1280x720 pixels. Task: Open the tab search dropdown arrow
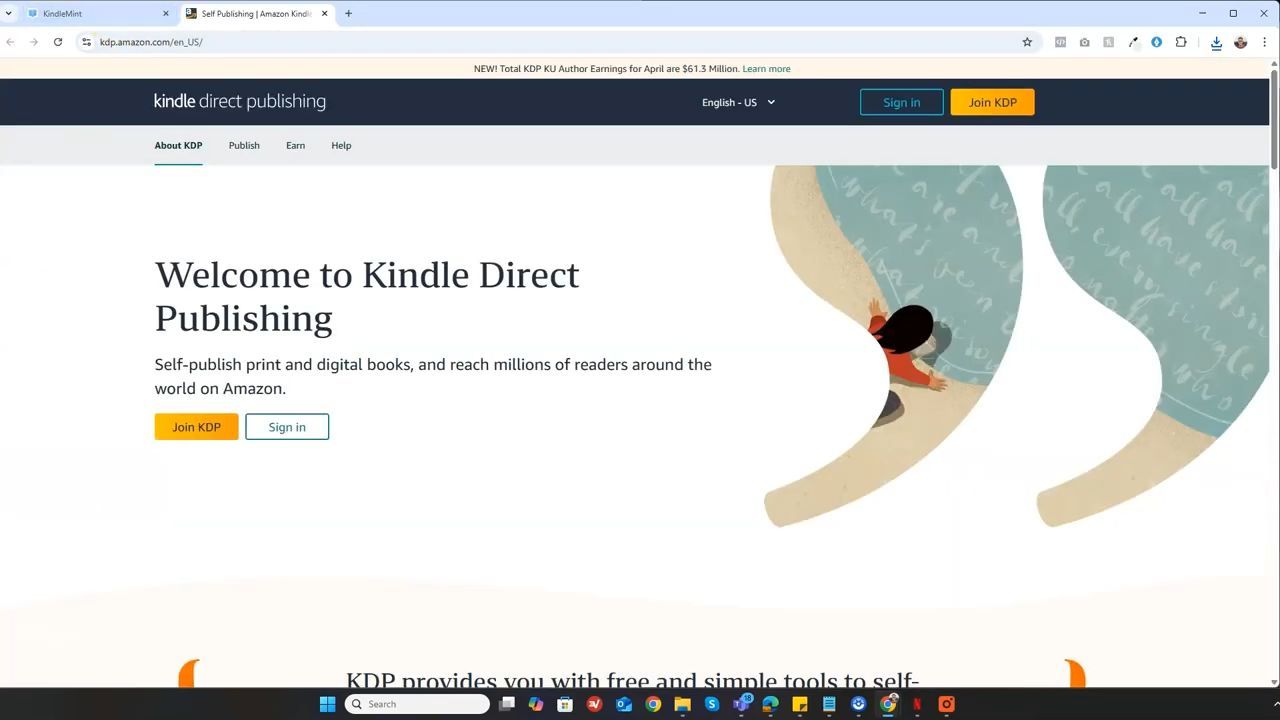(9, 14)
